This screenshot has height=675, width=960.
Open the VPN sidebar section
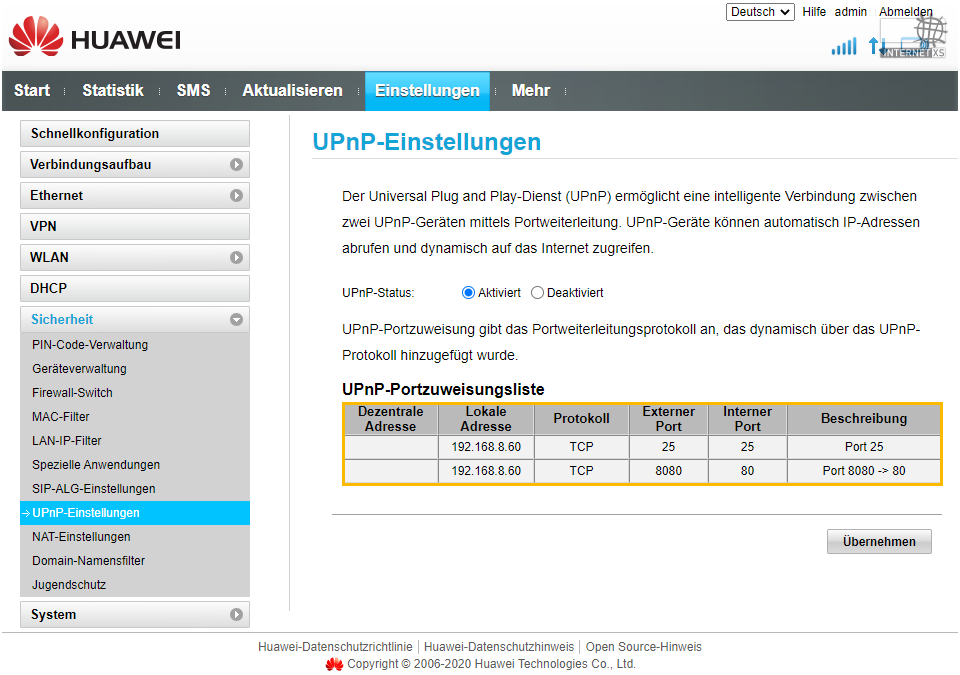(x=135, y=227)
